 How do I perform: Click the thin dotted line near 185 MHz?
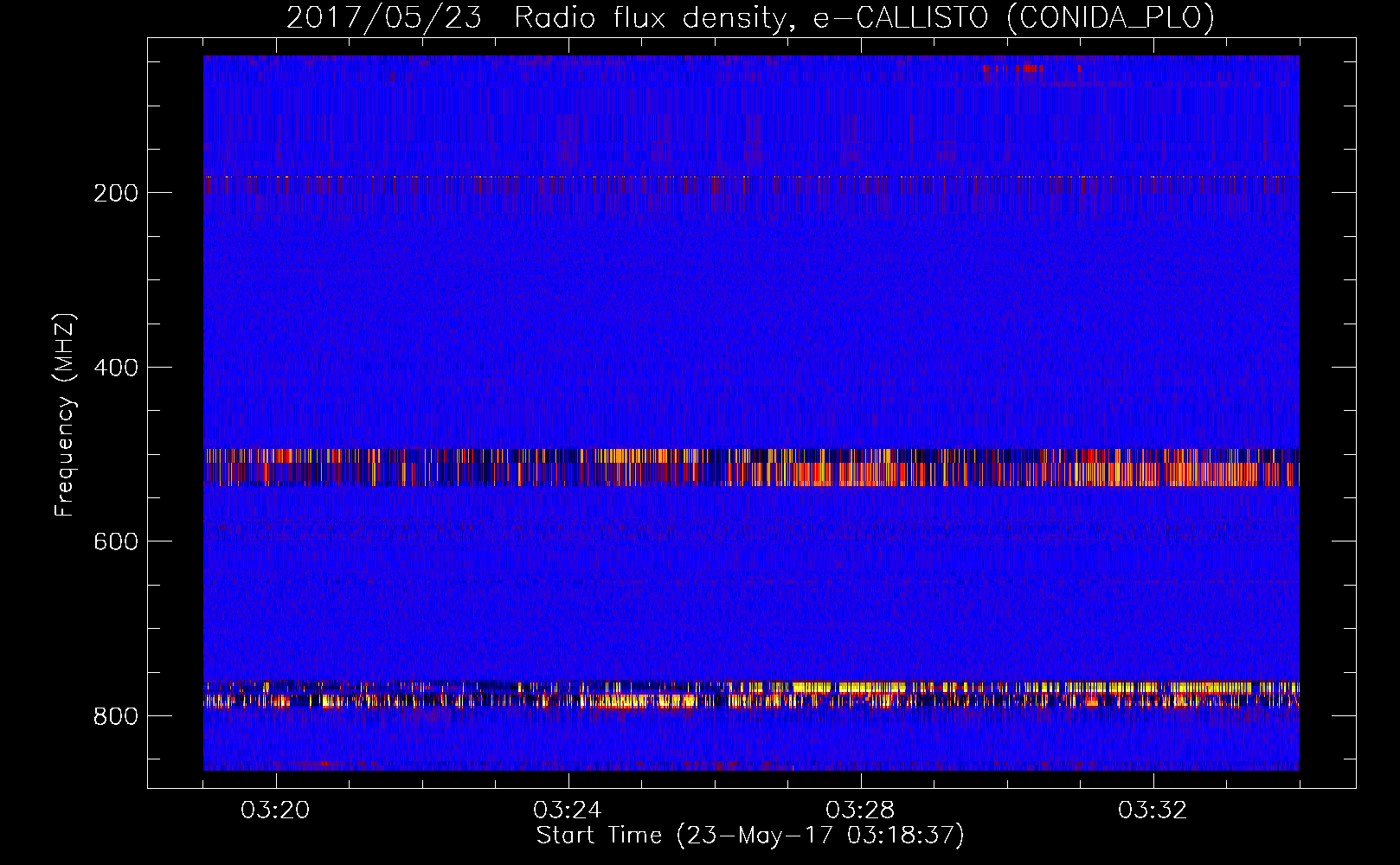751,176
